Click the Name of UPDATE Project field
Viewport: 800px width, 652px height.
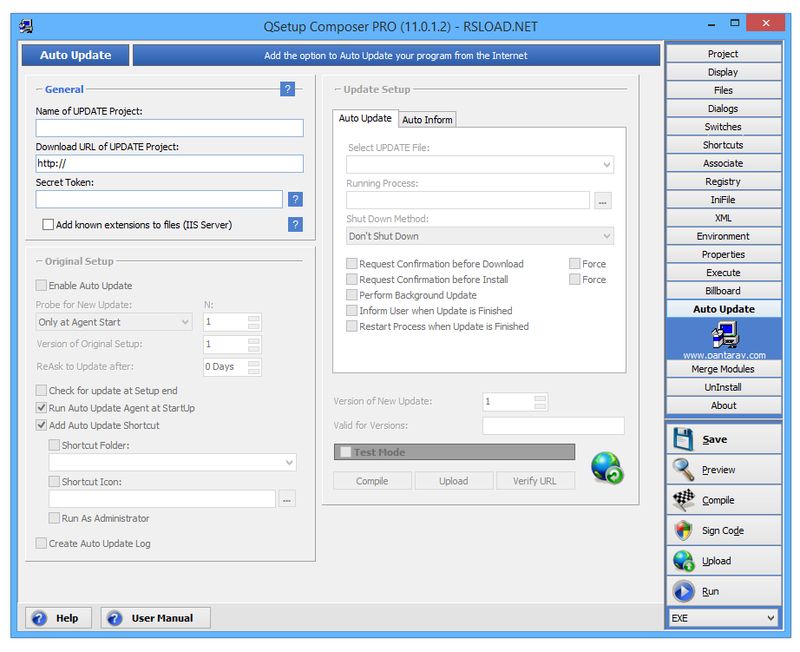169,128
